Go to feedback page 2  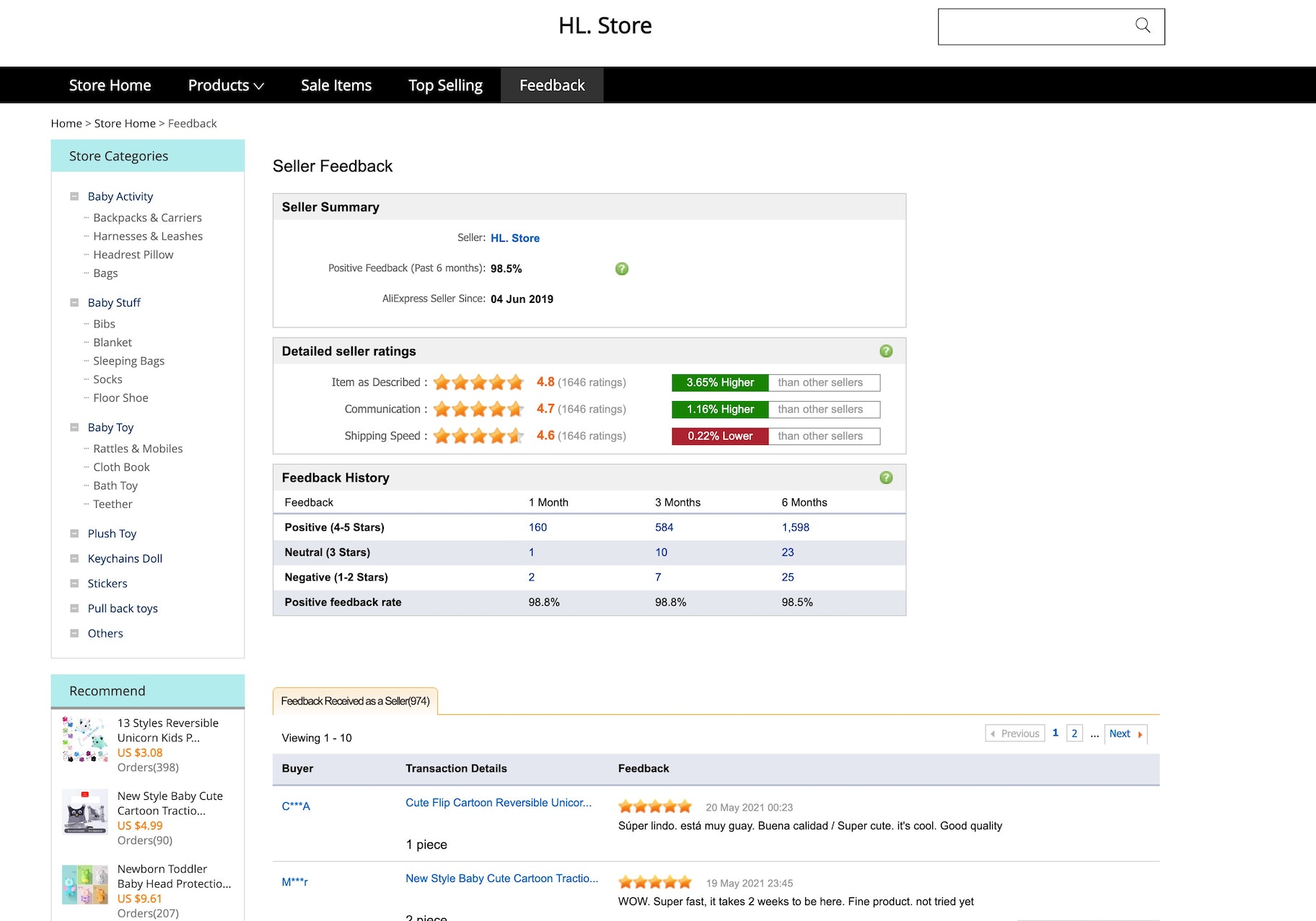[1074, 733]
